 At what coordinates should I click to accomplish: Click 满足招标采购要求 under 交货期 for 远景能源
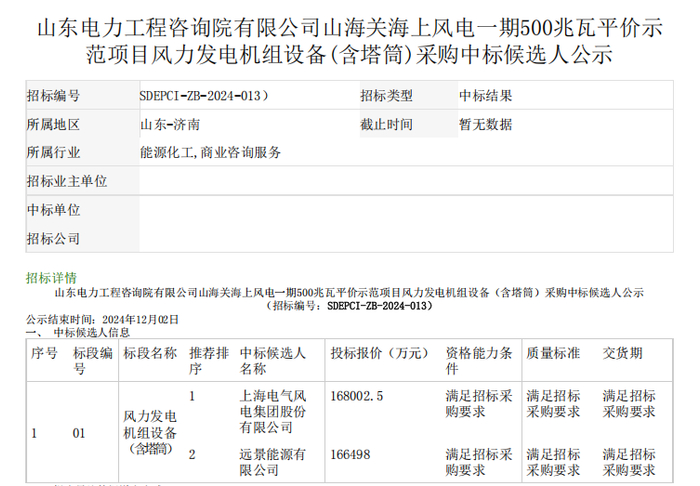[x=629, y=462]
